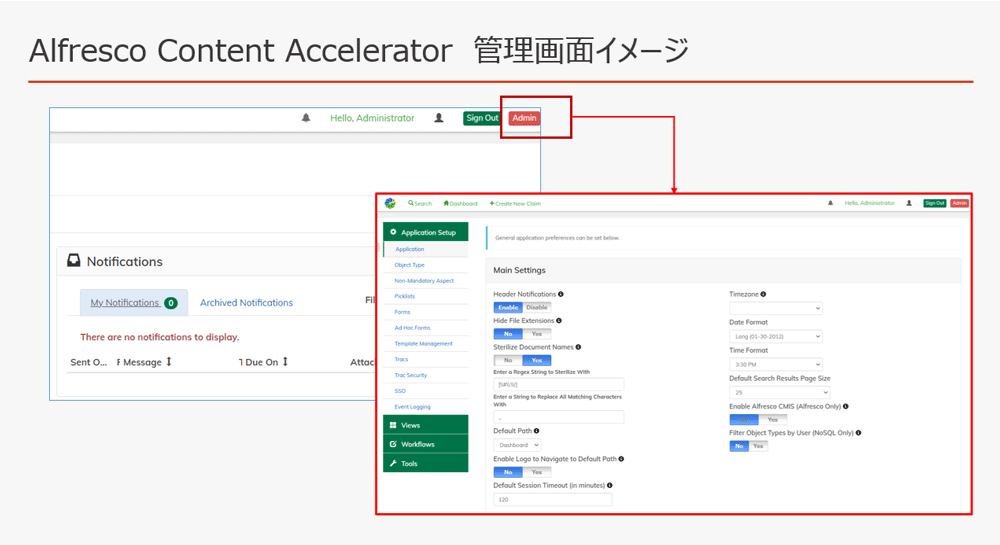The image size is (1000, 545).
Task: Open Trac Security in the sidebar
Action: [x=411, y=375]
